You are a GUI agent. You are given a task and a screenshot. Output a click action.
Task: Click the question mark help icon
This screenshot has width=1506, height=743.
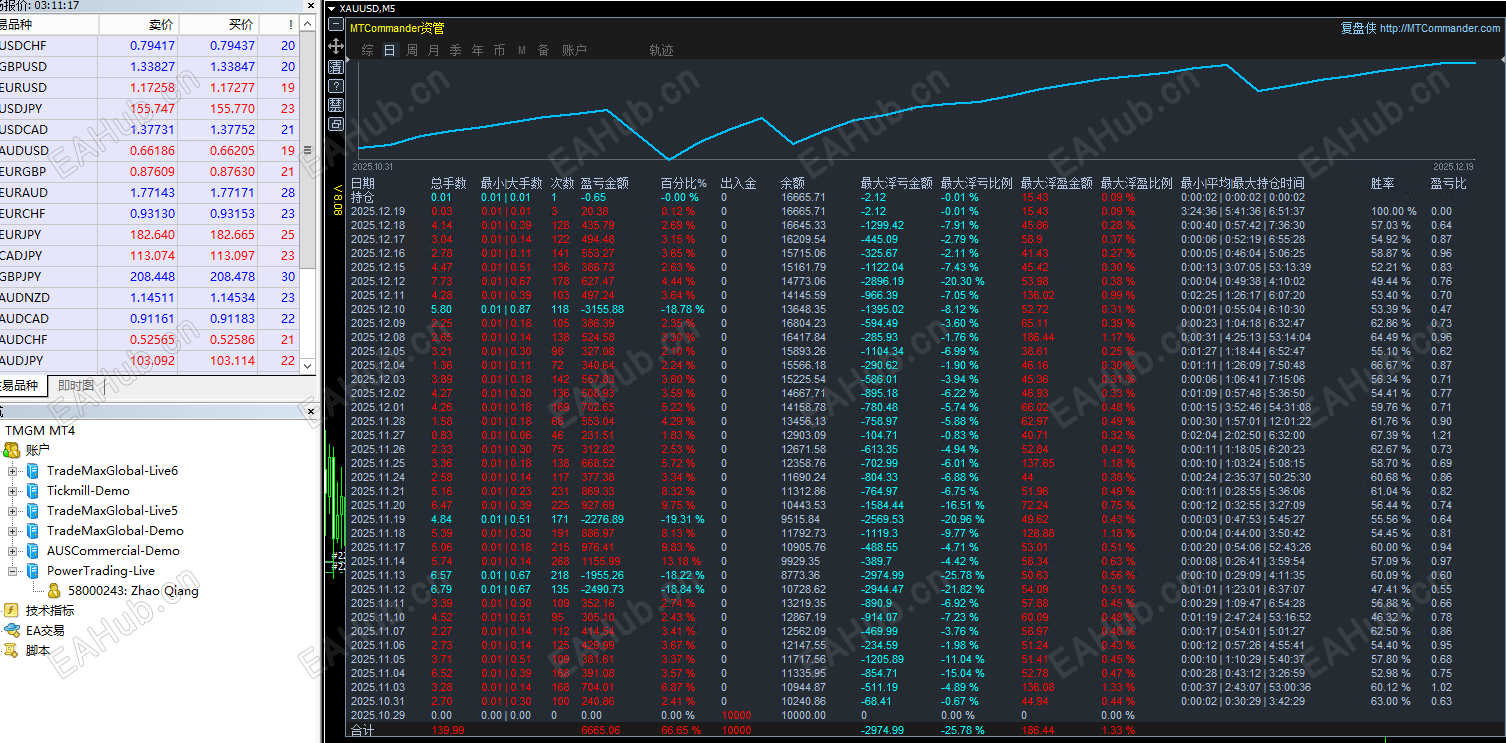click(336, 86)
